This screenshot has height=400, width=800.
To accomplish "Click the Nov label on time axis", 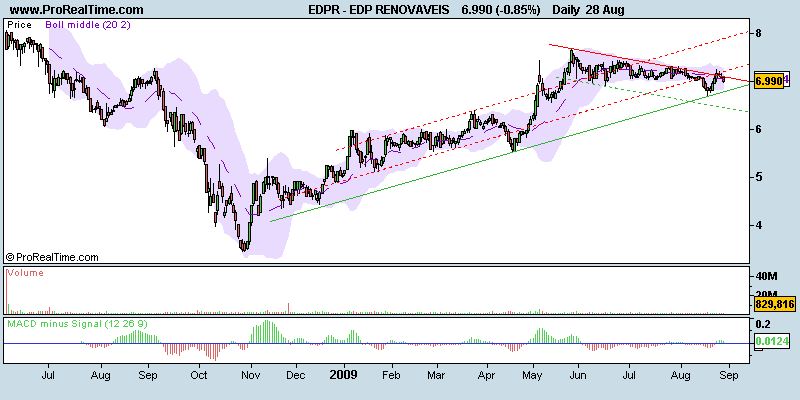I will tap(251, 375).
